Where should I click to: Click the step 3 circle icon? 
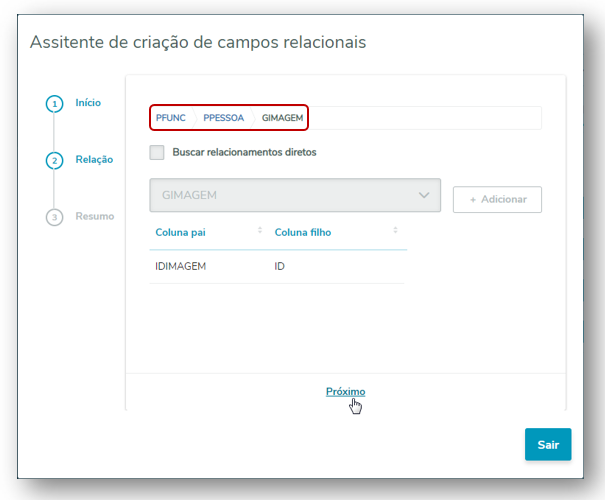[x=54, y=217]
